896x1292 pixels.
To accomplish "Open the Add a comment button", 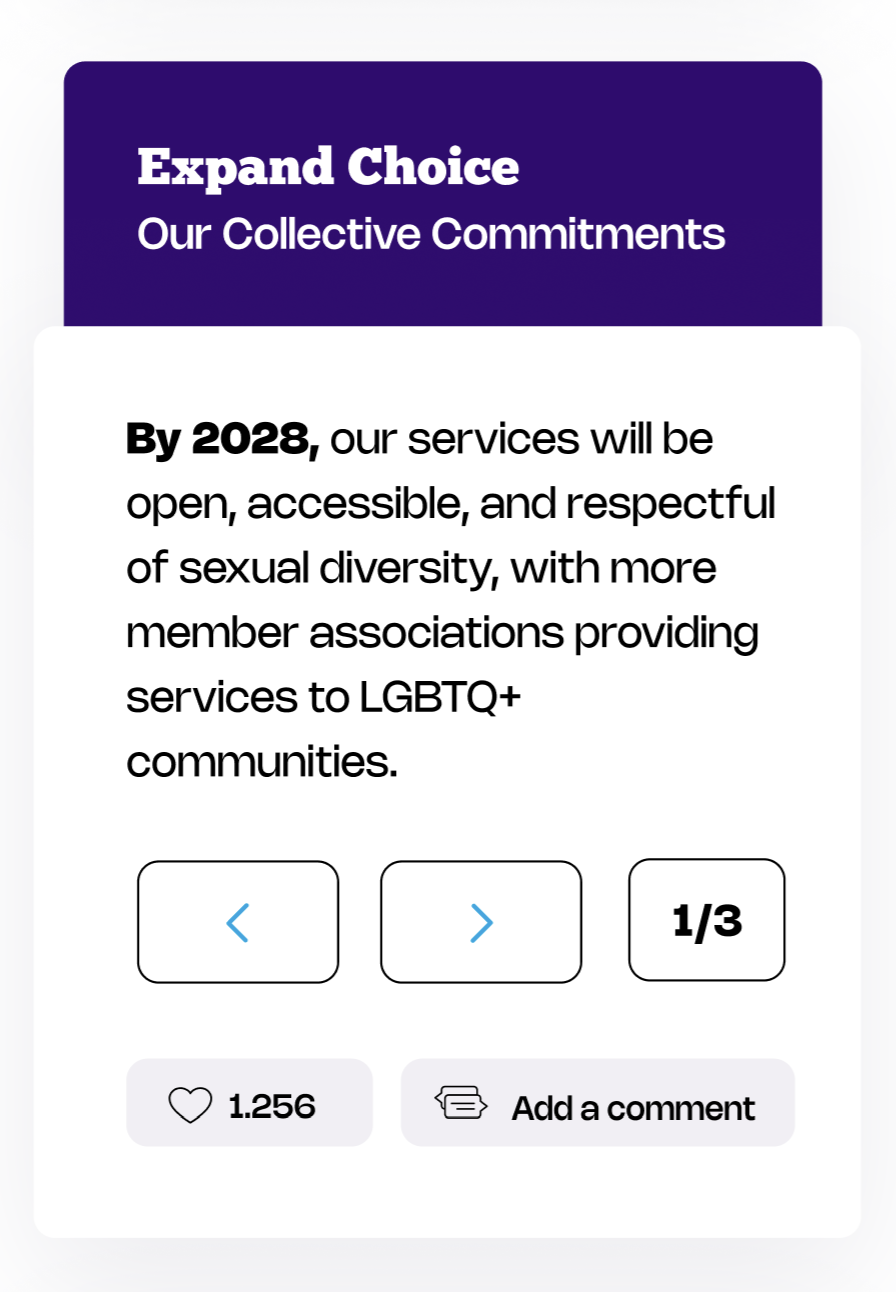I will pyautogui.click(x=598, y=1103).
